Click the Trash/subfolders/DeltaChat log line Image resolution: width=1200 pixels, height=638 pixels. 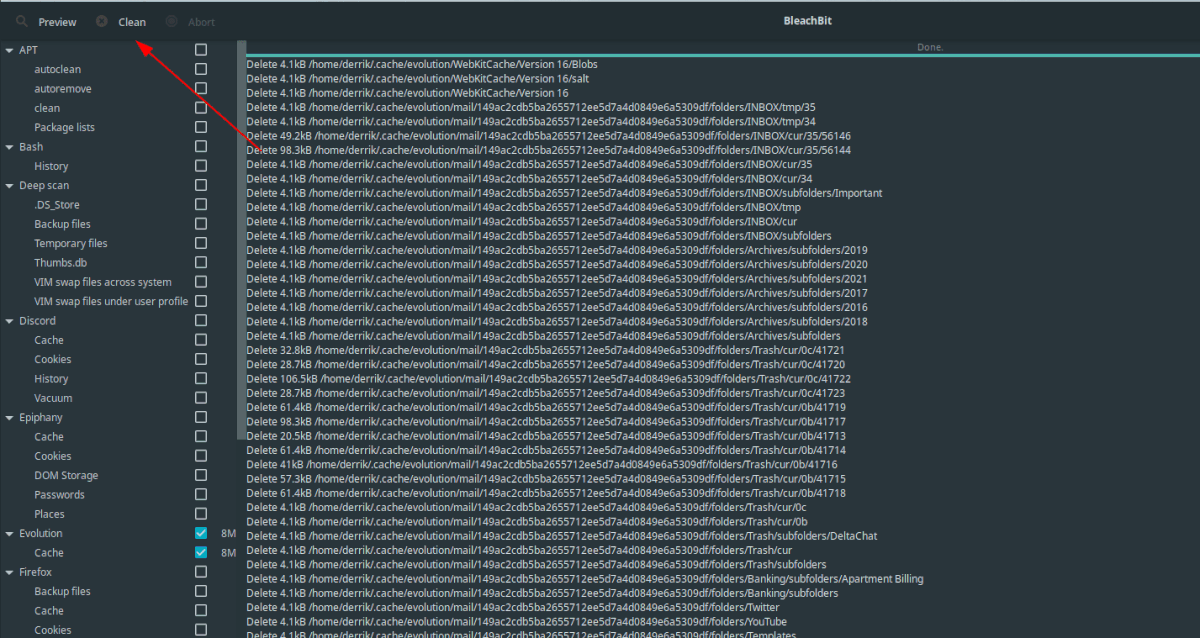(x=562, y=536)
